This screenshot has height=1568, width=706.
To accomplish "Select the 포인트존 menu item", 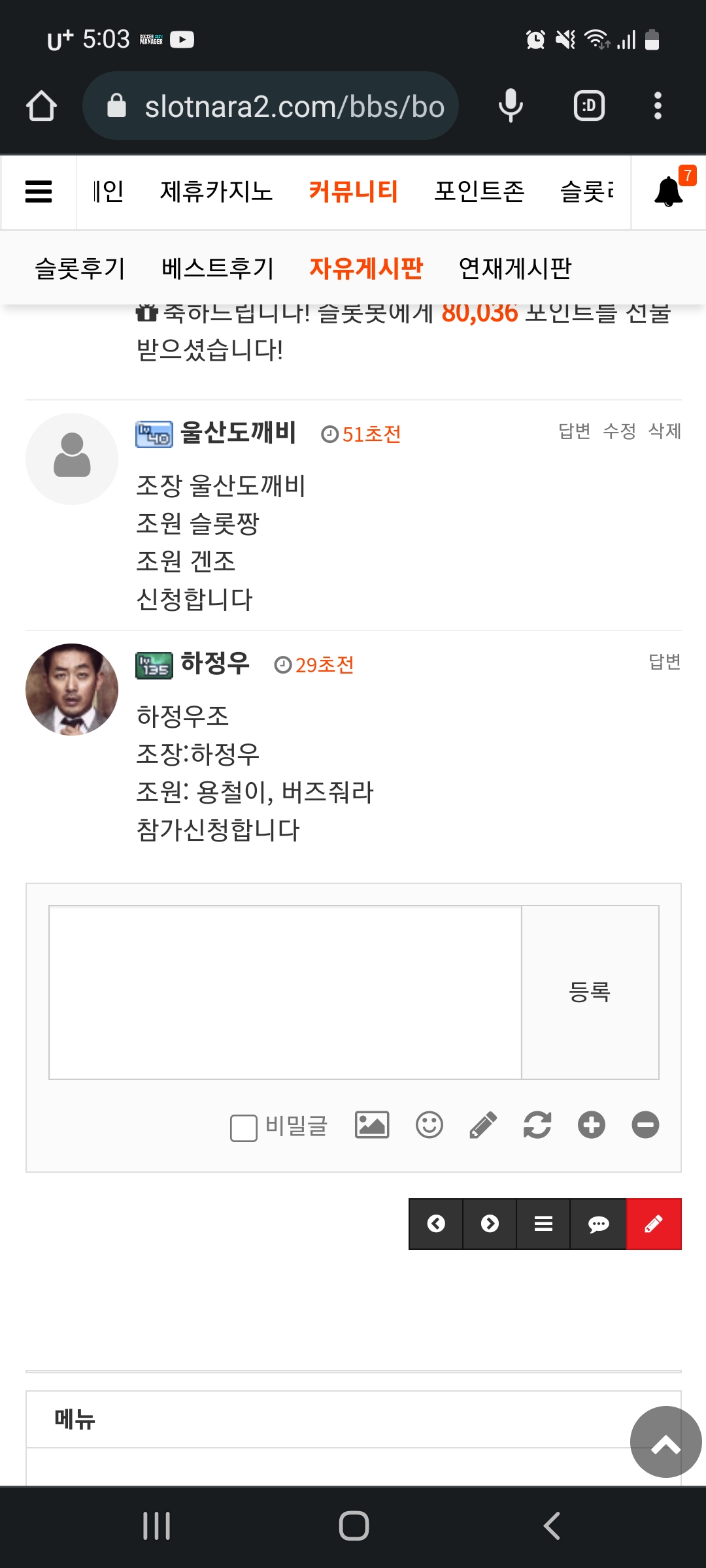I will click(479, 191).
